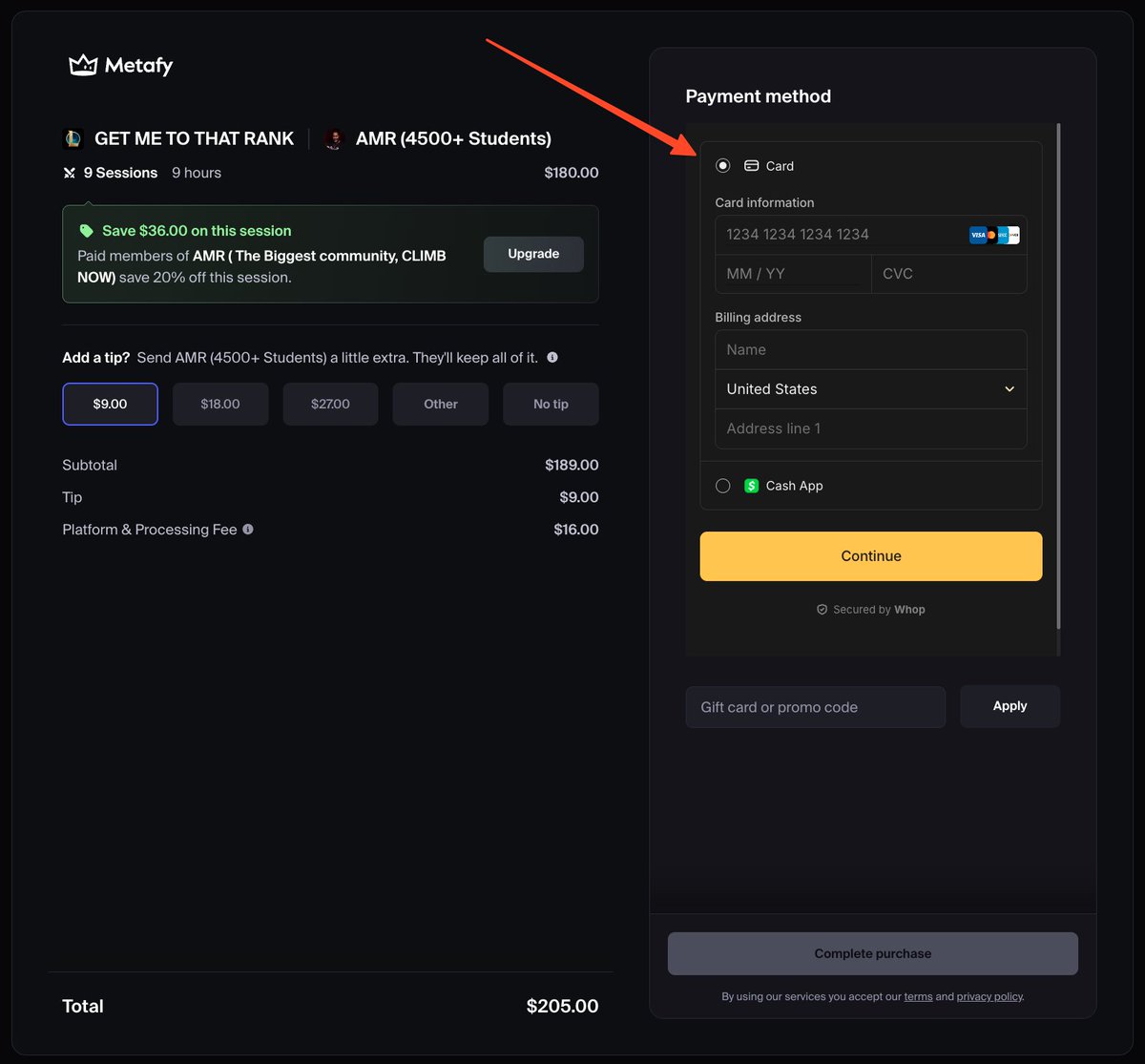The width and height of the screenshot is (1145, 1064).
Task: Open the terms link
Action: [918, 996]
